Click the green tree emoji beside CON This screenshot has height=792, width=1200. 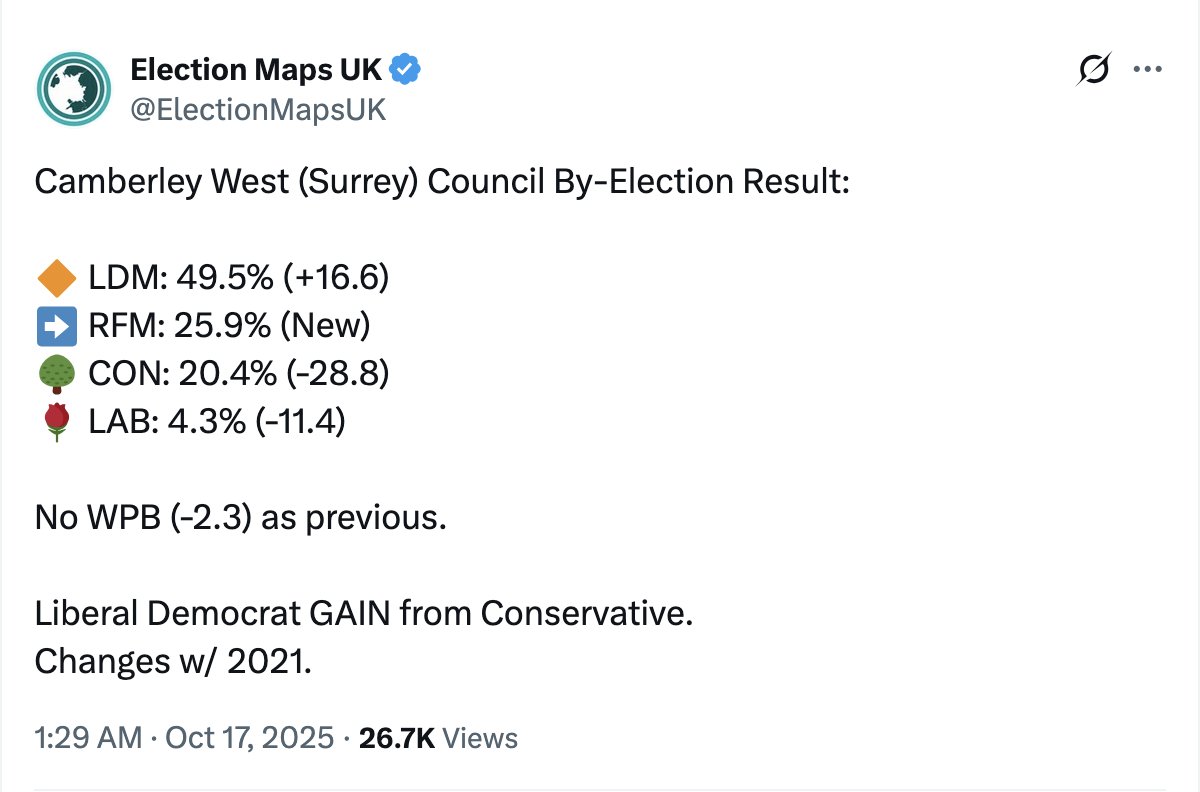[56, 374]
